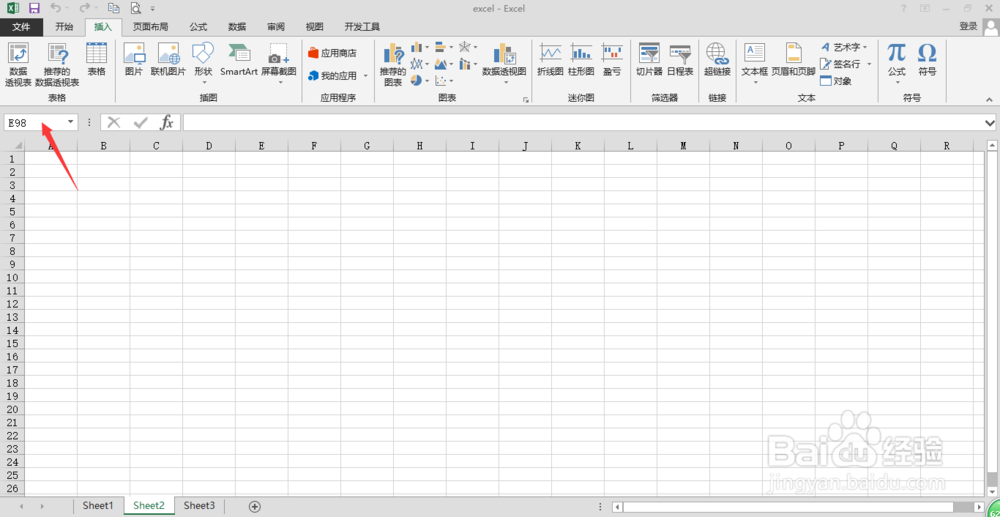Expand the formula bar
This screenshot has height=517, width=1000.
point(990,122)
